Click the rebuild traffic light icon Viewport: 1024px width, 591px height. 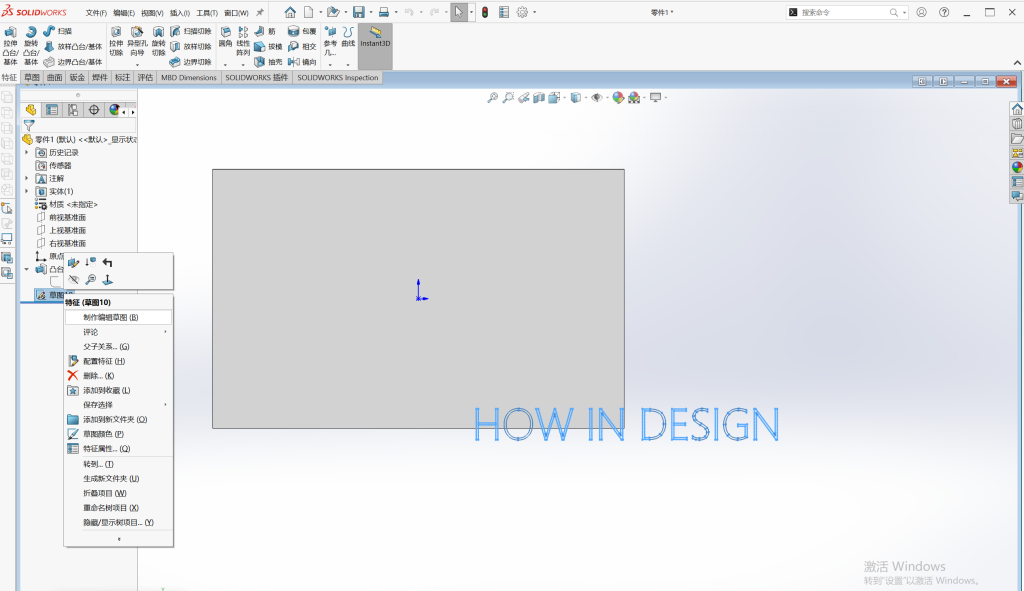pyautogui.click(x=485, y=12)
